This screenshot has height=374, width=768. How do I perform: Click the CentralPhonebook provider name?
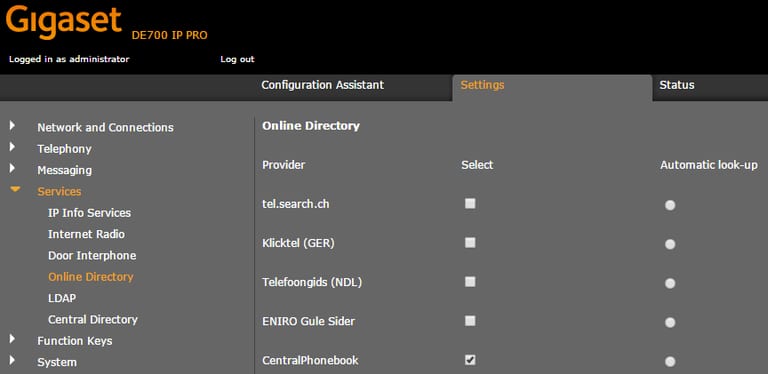[x=310, y=360]
